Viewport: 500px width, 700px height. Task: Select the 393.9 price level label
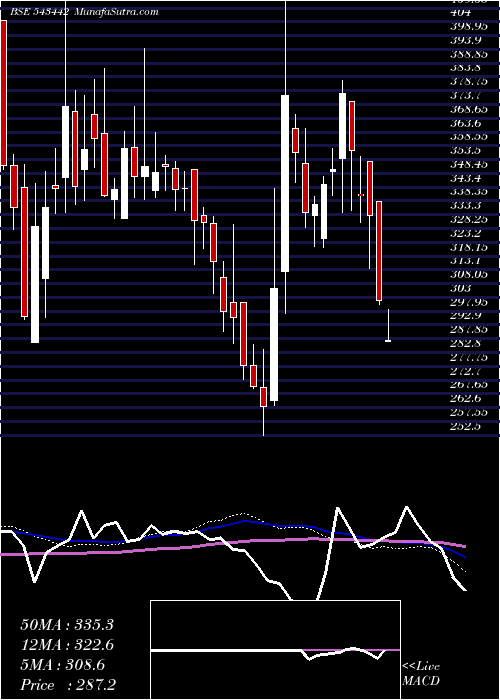tap(466, 40)
